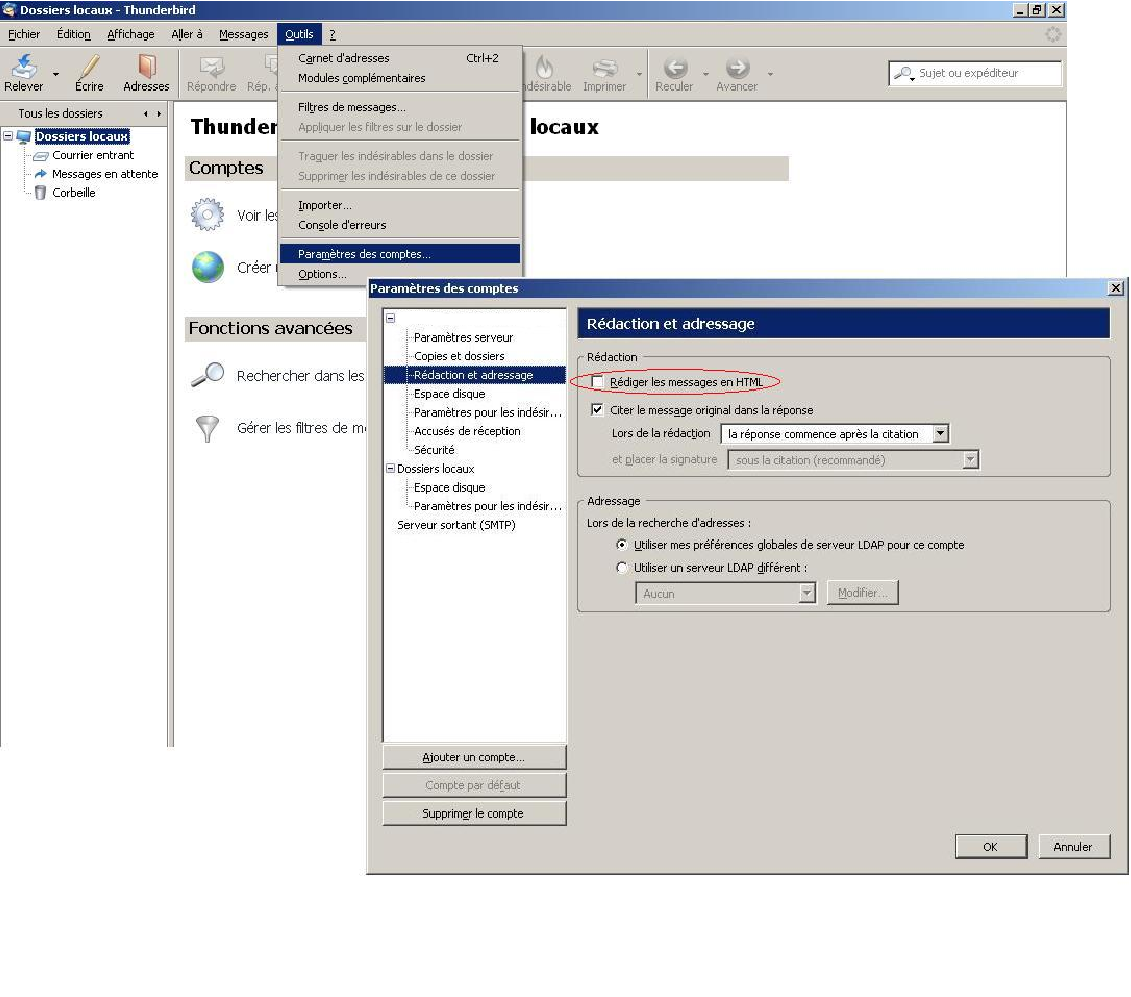Click the funnel icon beside Gérer les filtres

[208, 428]
